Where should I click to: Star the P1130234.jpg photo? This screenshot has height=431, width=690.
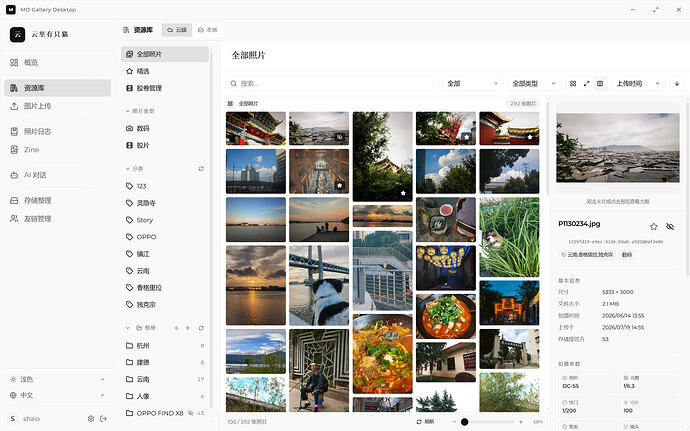tap(653, 226)
